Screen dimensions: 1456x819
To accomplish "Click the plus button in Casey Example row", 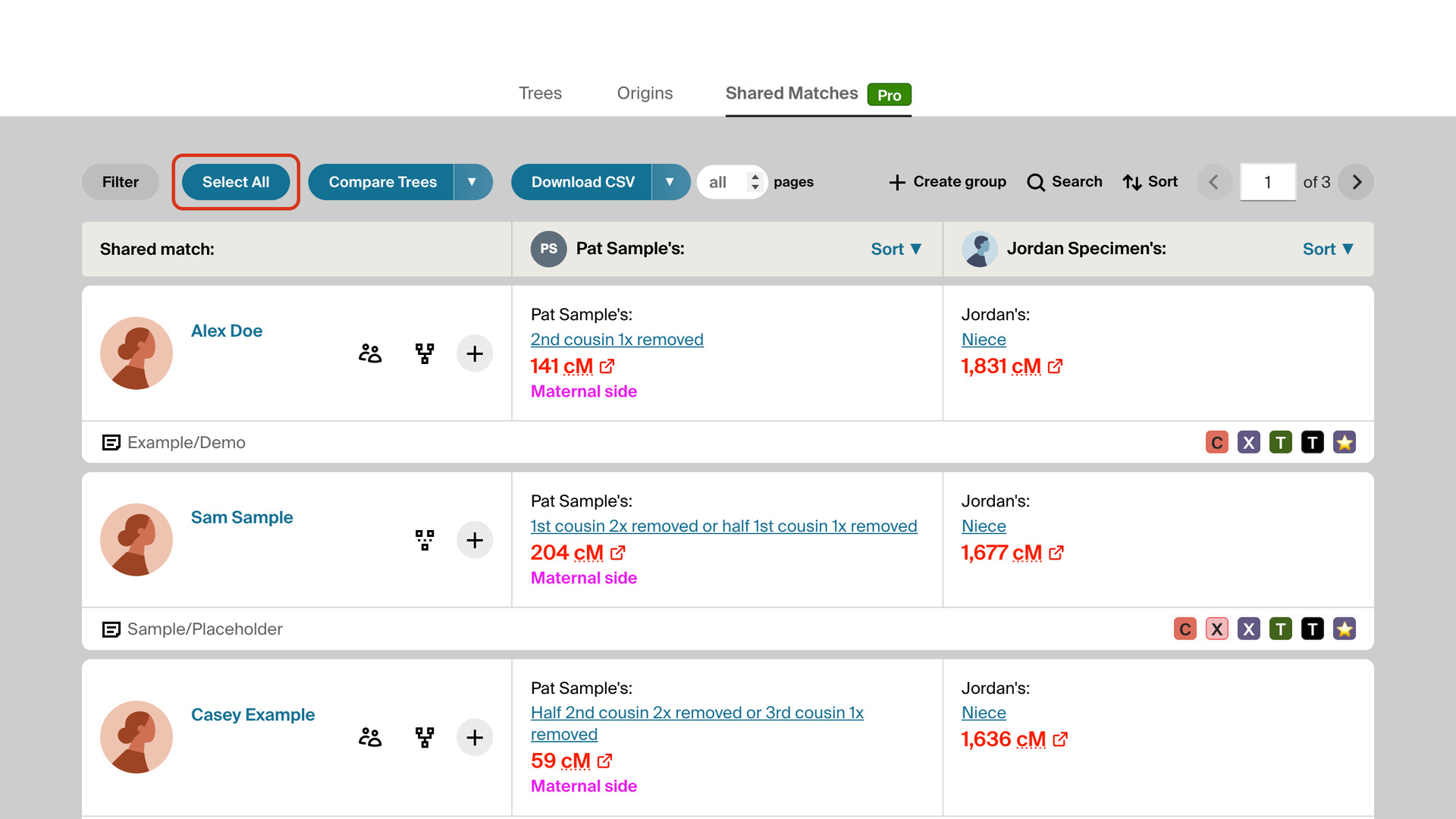I will tap(475, 737).
